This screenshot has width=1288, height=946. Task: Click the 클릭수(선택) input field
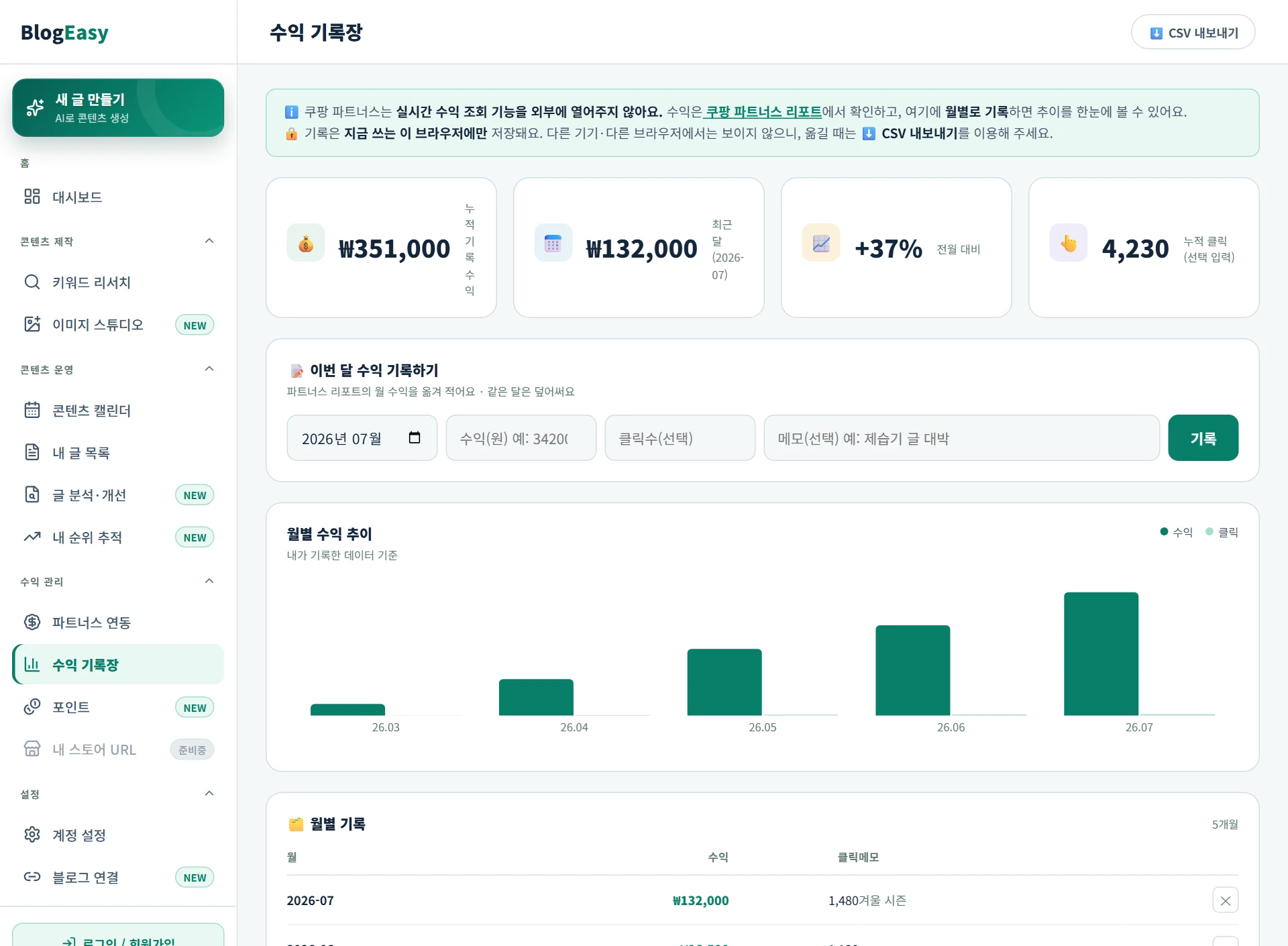point(680,437)
